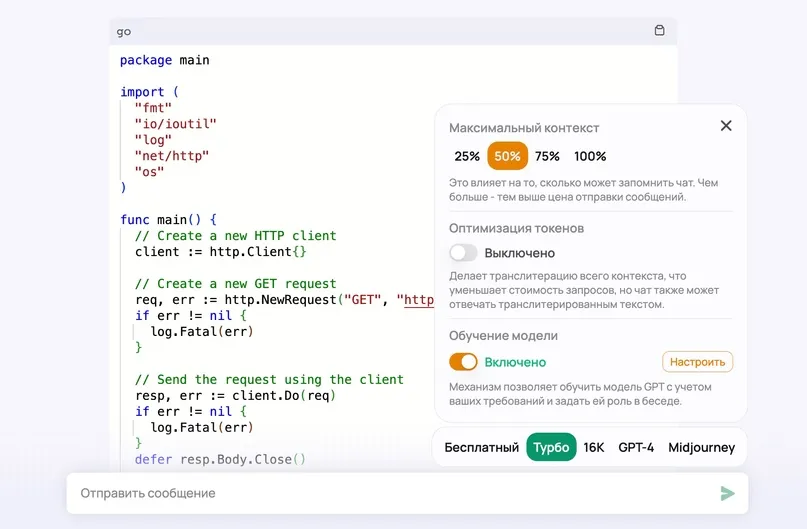Select the Турбо model tab
This screenshot has width=807, height=529.
(551, 447)
